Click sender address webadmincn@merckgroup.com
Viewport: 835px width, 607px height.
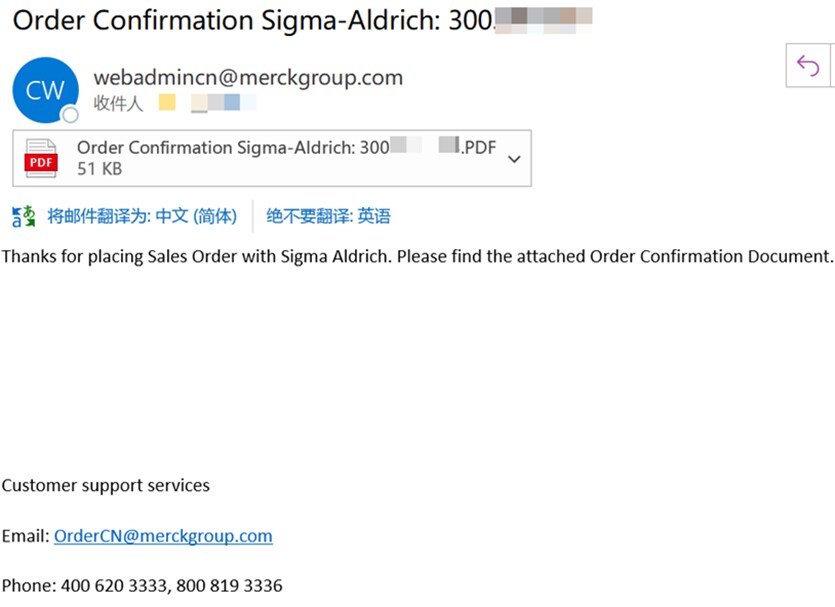248,77
